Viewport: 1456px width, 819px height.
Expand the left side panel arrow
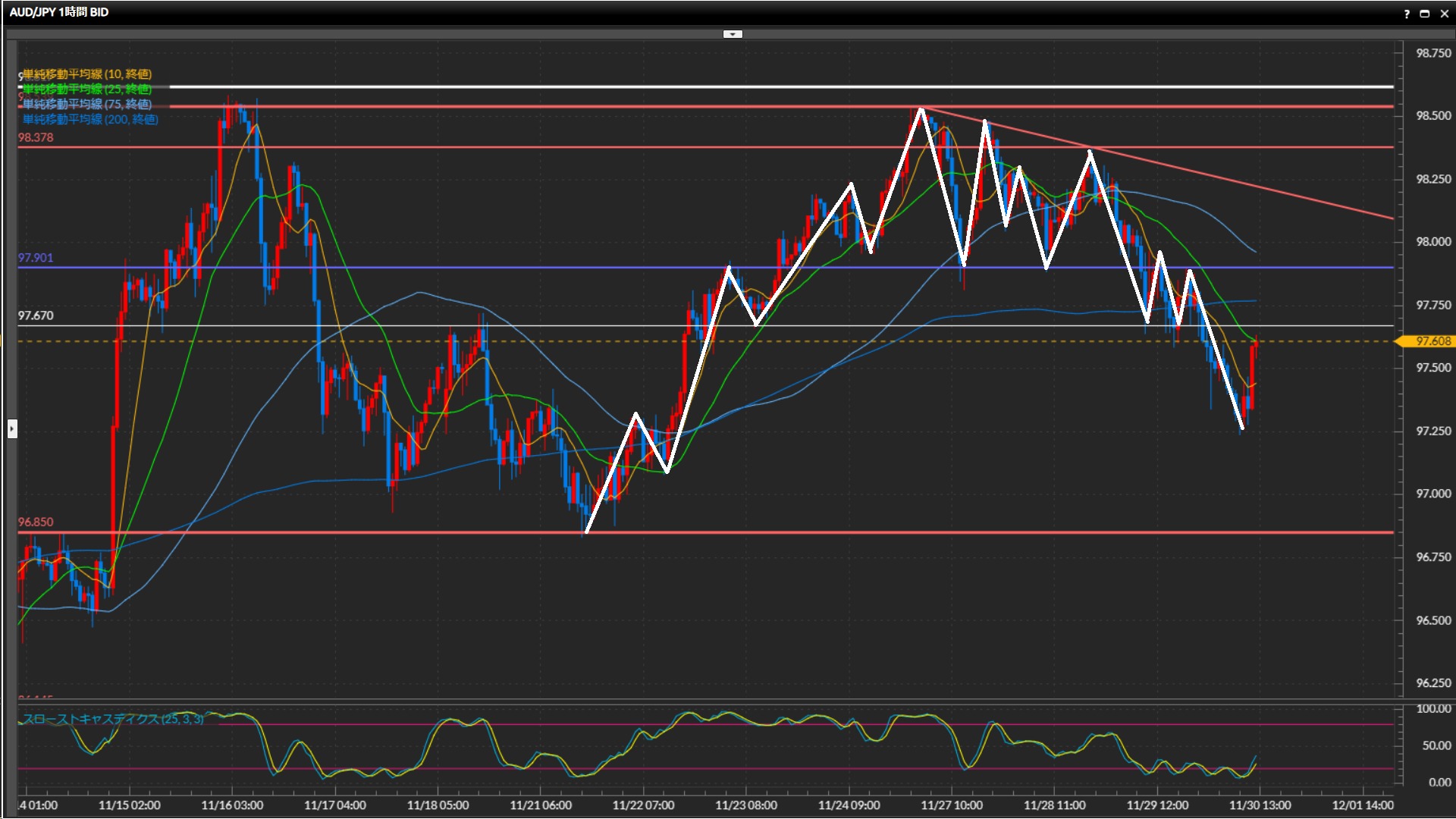pyautogui.click(x=11, y=429)
